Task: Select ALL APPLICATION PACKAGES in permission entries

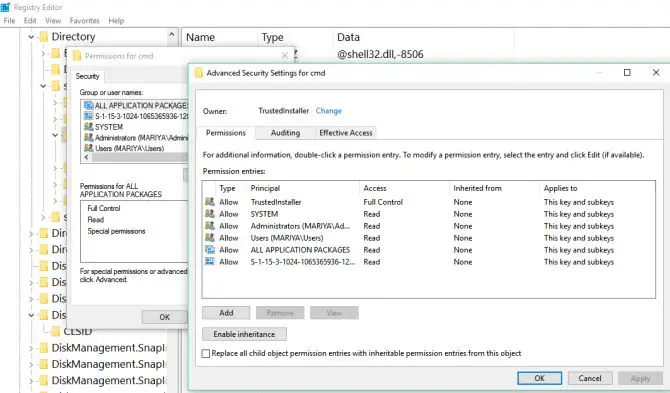Action: point(428,249)
